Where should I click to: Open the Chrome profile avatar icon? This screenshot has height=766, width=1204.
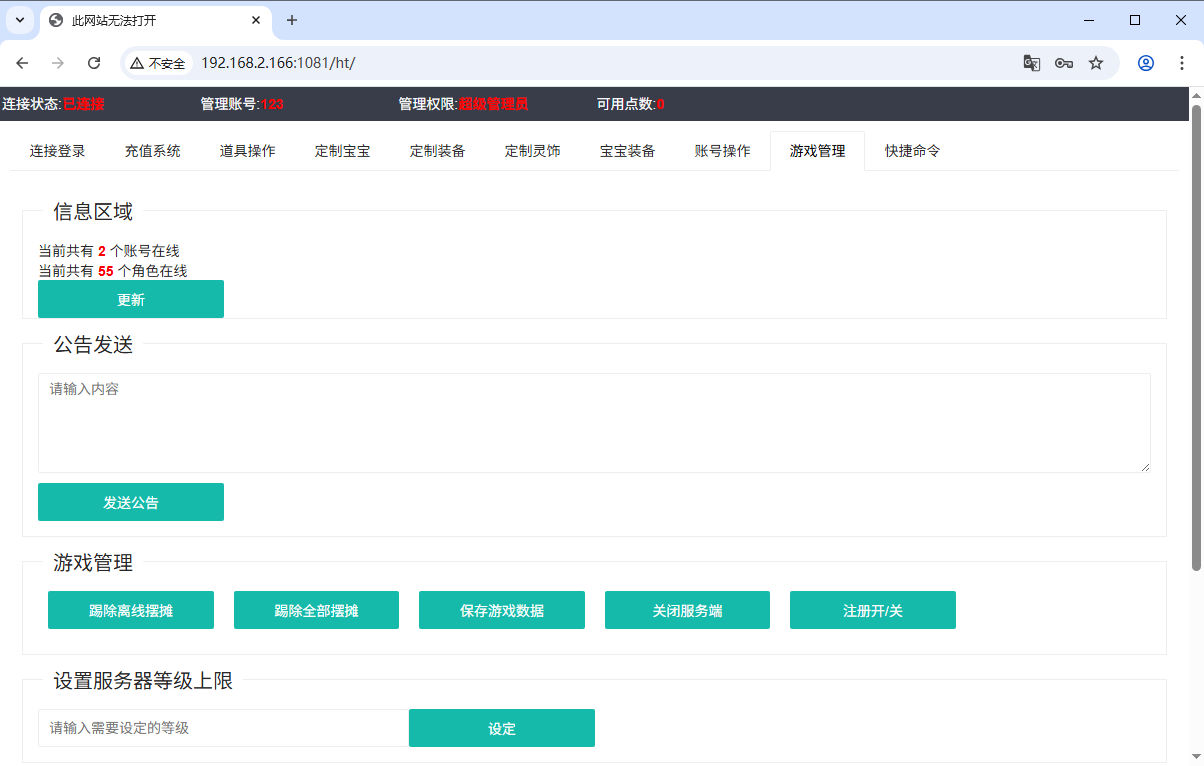pyautogui.click(x=1146, y=63)
